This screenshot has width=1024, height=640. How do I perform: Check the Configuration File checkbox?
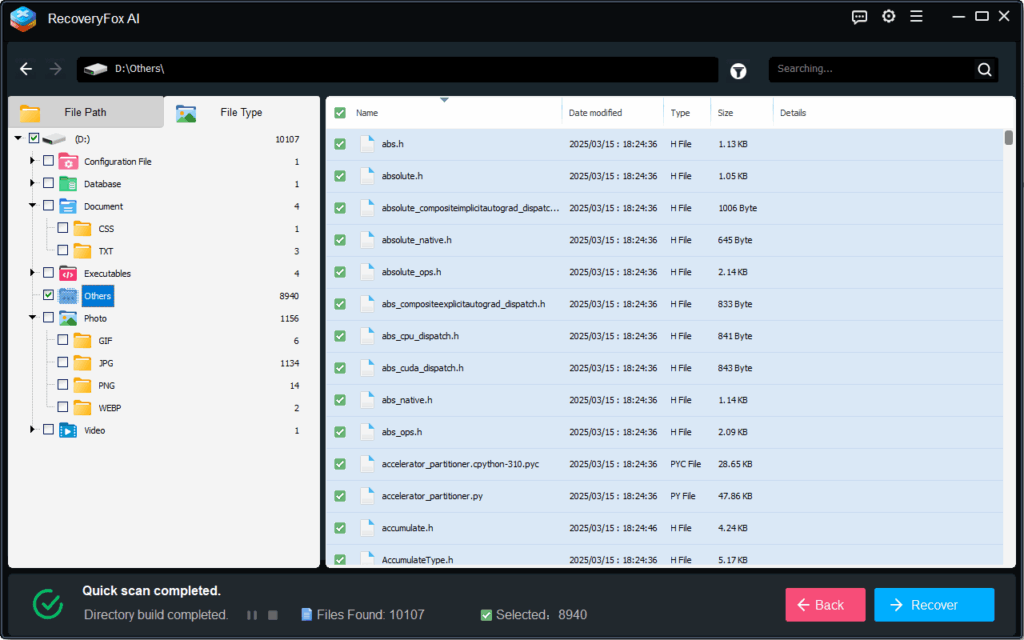tap(48, 161)
